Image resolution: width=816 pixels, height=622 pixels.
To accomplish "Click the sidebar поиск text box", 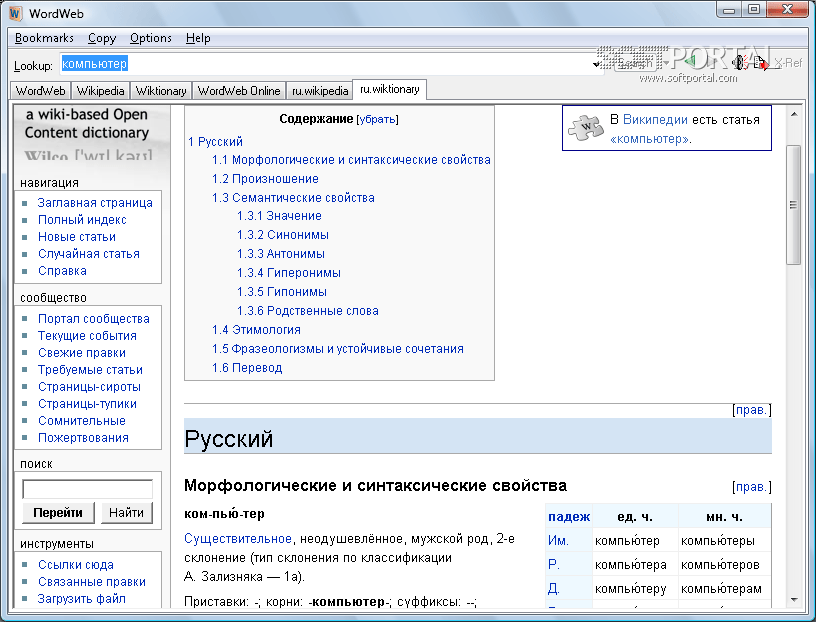I will pyautogui.click(x=87, y=489).
